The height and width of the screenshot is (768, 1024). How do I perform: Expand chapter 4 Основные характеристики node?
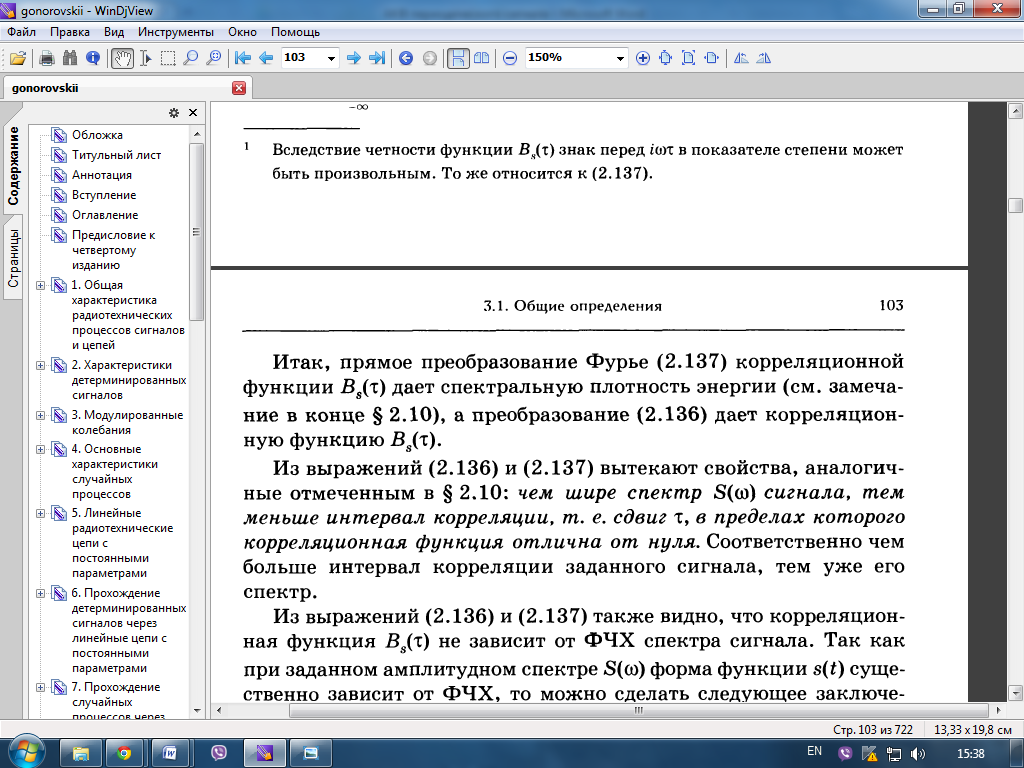pyautogui.click(x=40, y=449)
